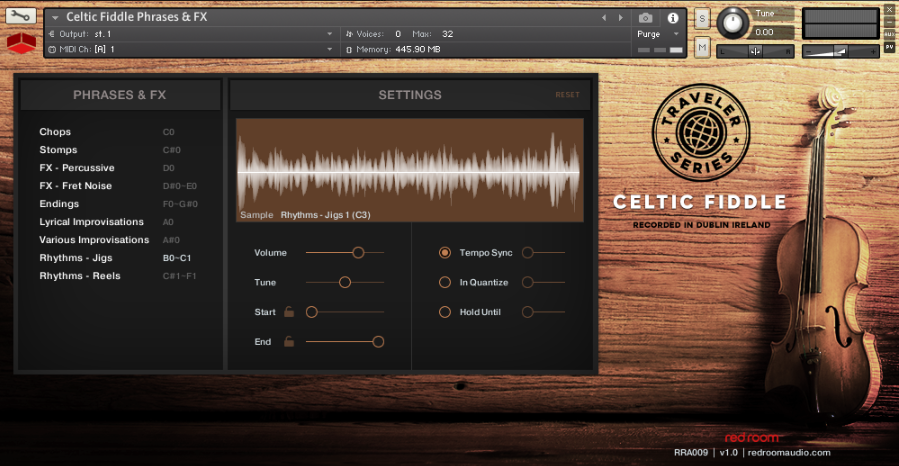Click the camera snapshot icon
This screenshot has height=466, width=899.
[646, 18]
